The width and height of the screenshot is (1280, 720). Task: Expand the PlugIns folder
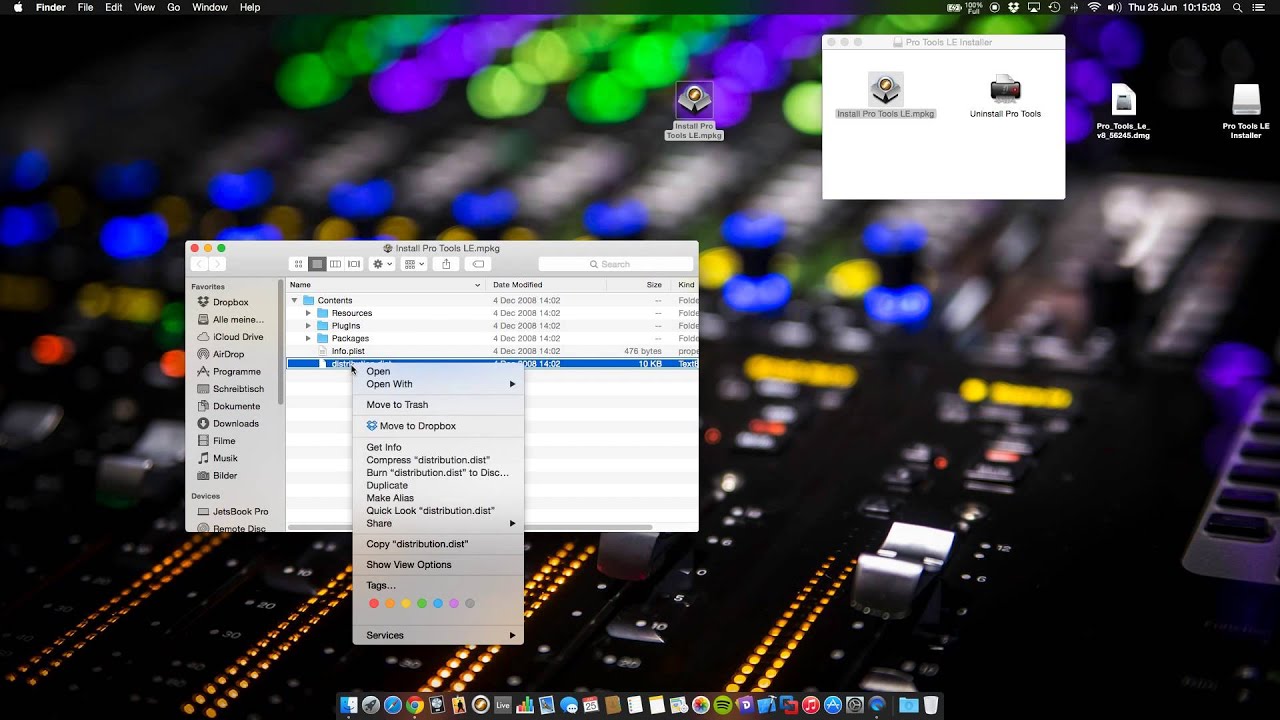pyautogui.click(x=308, y=326)
